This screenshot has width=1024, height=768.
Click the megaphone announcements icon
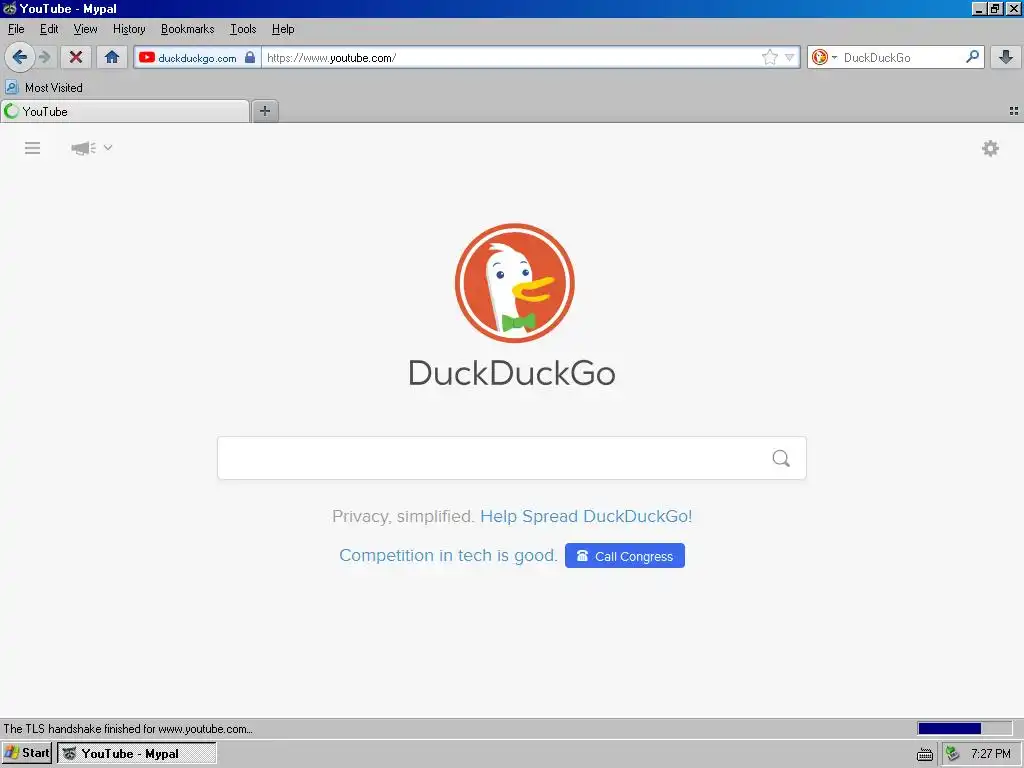click(x=84, y=148)
